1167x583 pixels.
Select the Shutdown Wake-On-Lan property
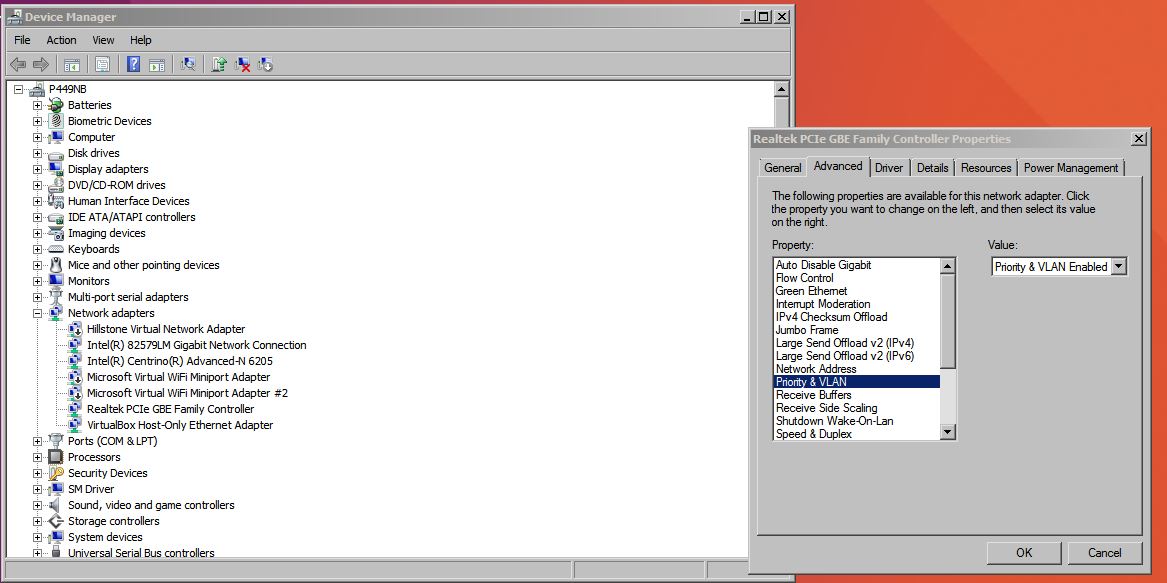point(857,421)
